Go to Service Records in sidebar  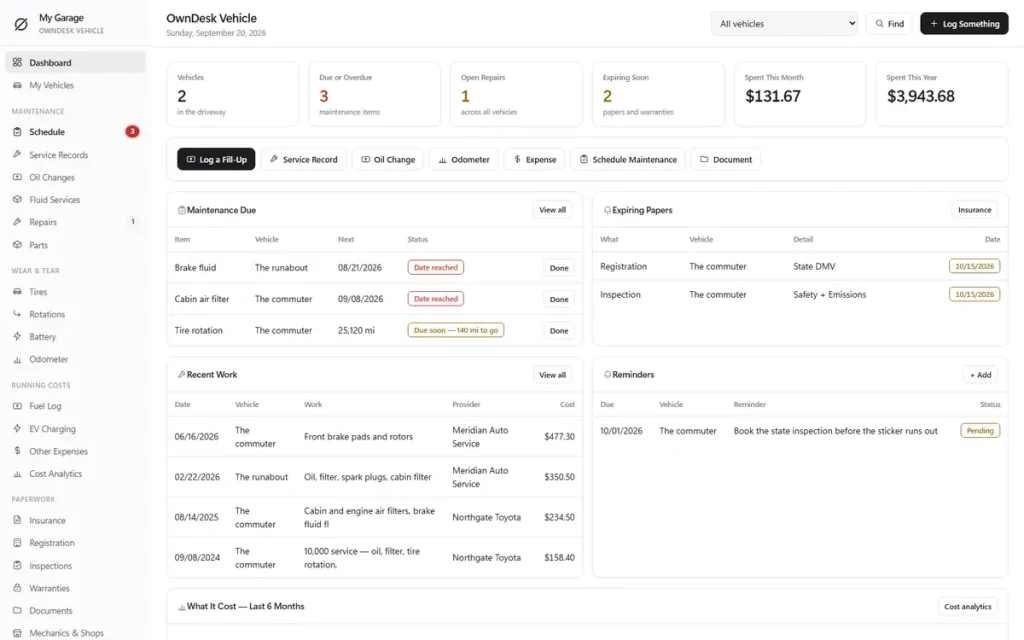75,155
